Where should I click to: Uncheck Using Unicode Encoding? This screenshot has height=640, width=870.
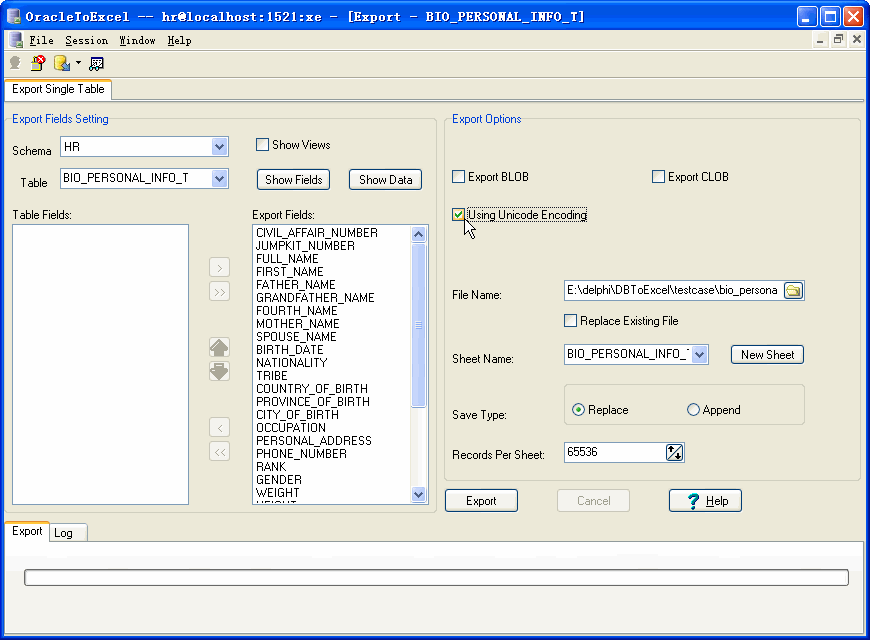pyautogui.click(x=458, y=214)
